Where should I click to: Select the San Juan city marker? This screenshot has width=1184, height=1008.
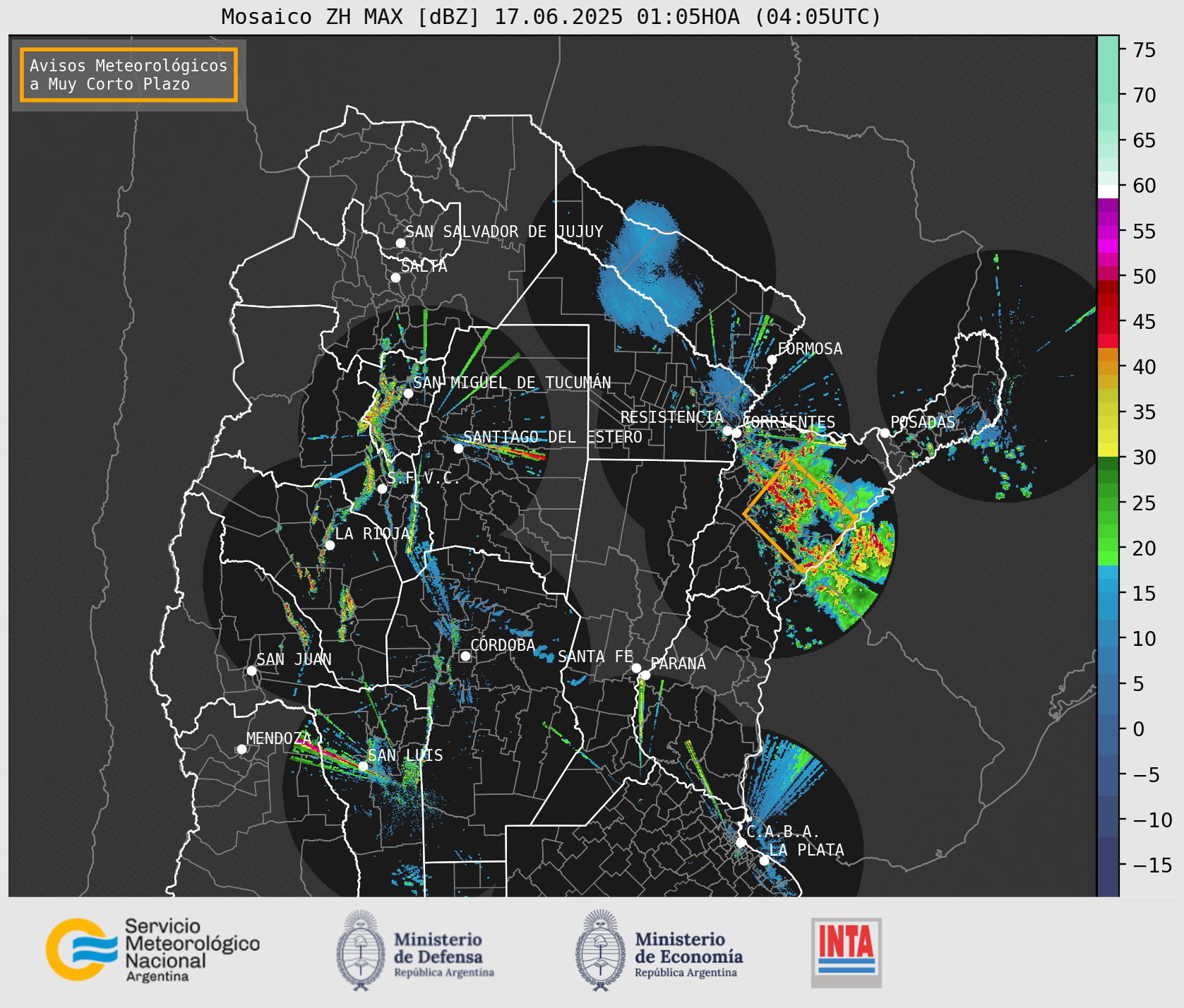[x=251, y=671]
